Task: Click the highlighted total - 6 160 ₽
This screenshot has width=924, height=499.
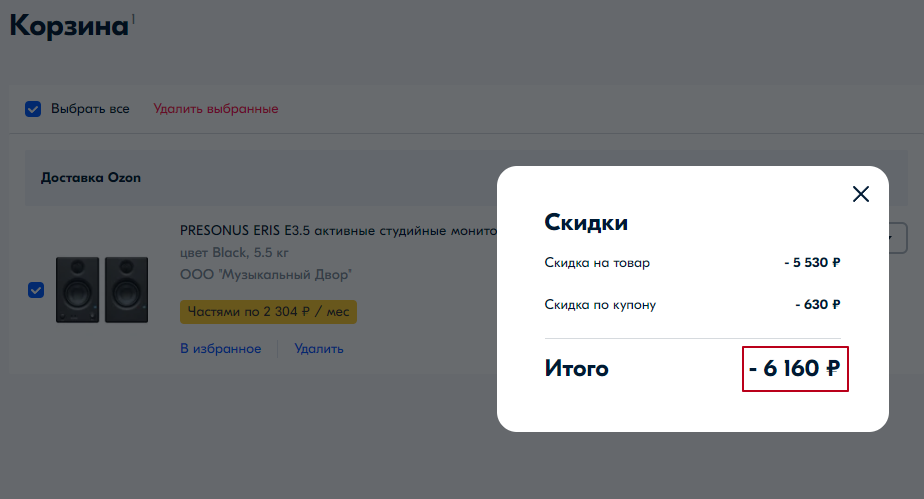Action: 795,369
